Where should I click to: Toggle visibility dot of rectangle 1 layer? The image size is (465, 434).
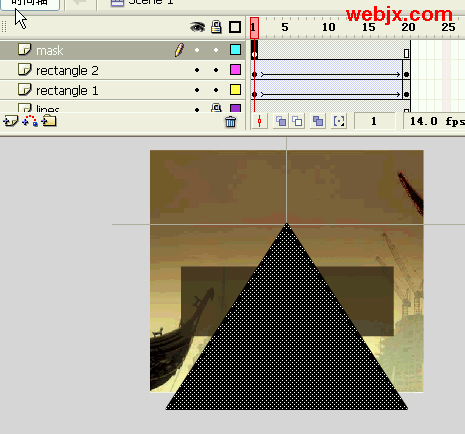(x=197, y=90)
